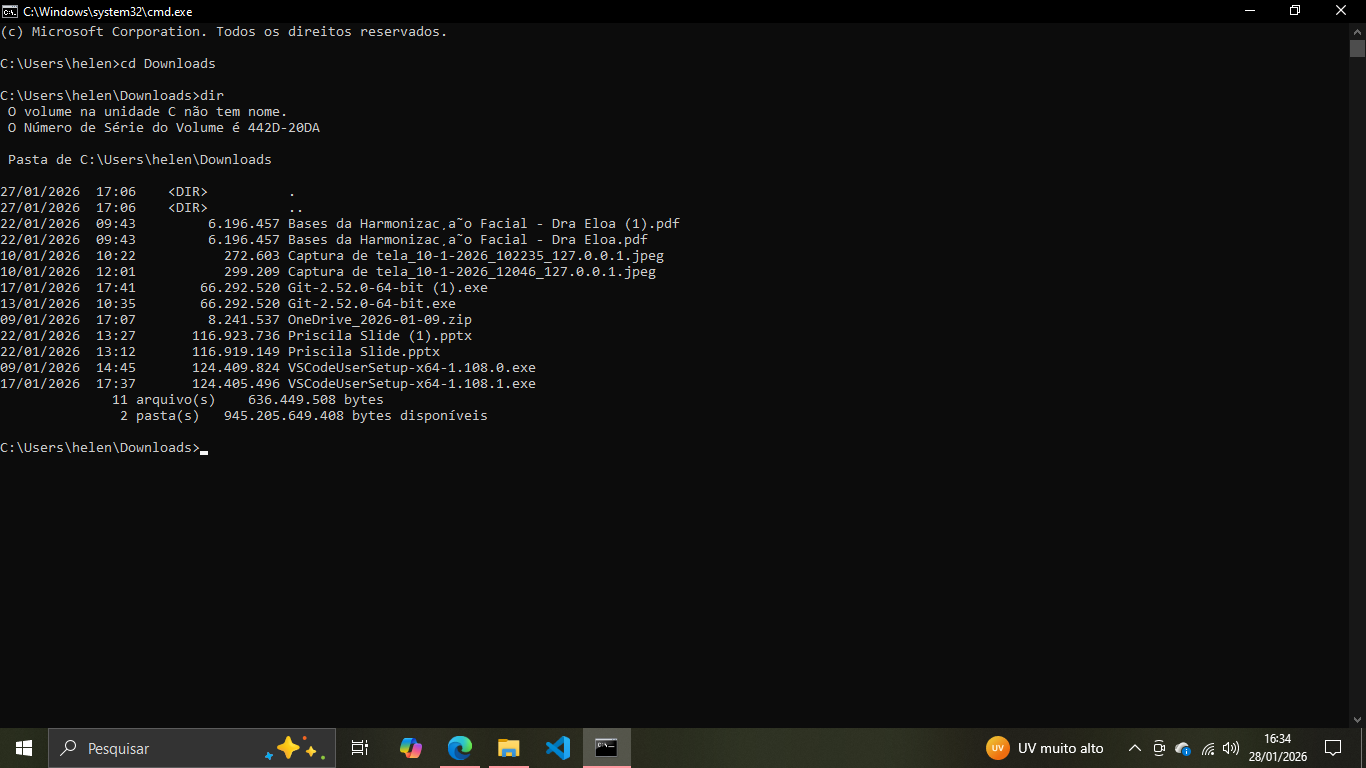The height and width of the screenshot is (768, 1366).
Task: Click the file size 299.209
Action: click(x=252, y=271)
